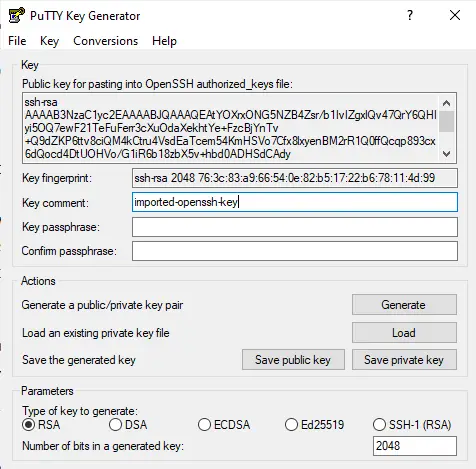Click Save public key
Image resolution: width=476 pixels, height=469 pixels.
(293, 360)
